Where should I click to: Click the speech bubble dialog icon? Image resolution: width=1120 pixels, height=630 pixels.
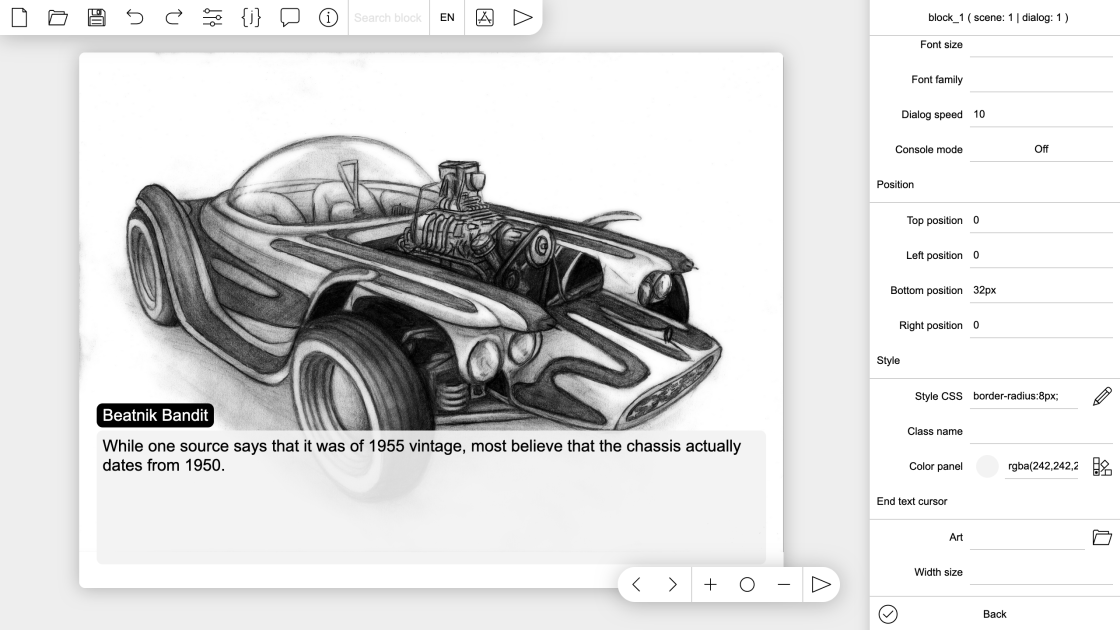coord(289,17)
